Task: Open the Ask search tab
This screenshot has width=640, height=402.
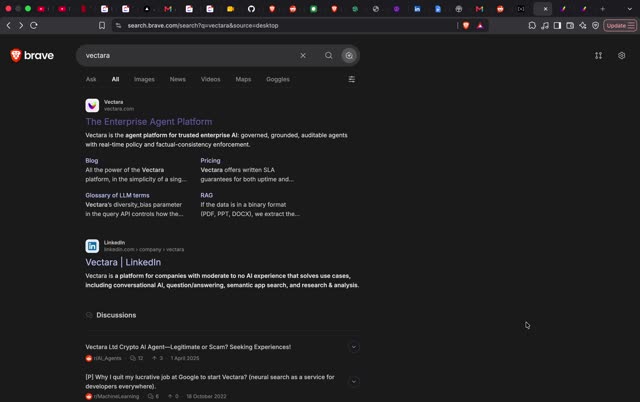Action: 91,79
